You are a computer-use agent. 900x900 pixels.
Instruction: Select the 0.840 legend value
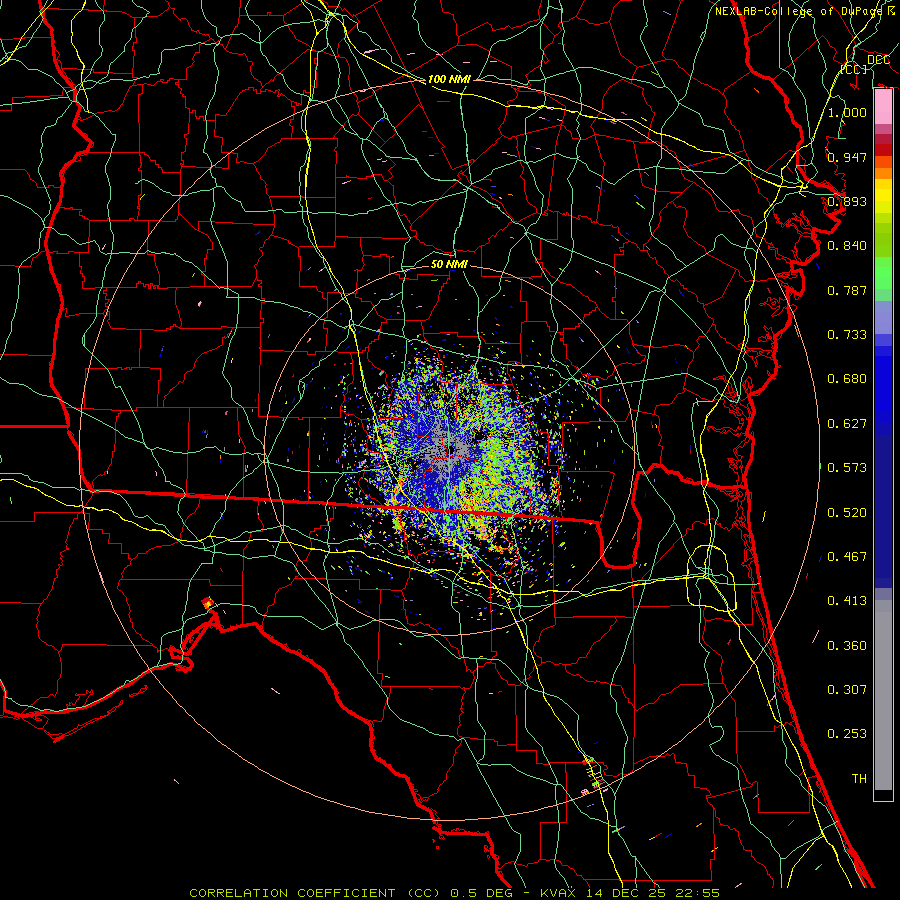tap(847, 246)
